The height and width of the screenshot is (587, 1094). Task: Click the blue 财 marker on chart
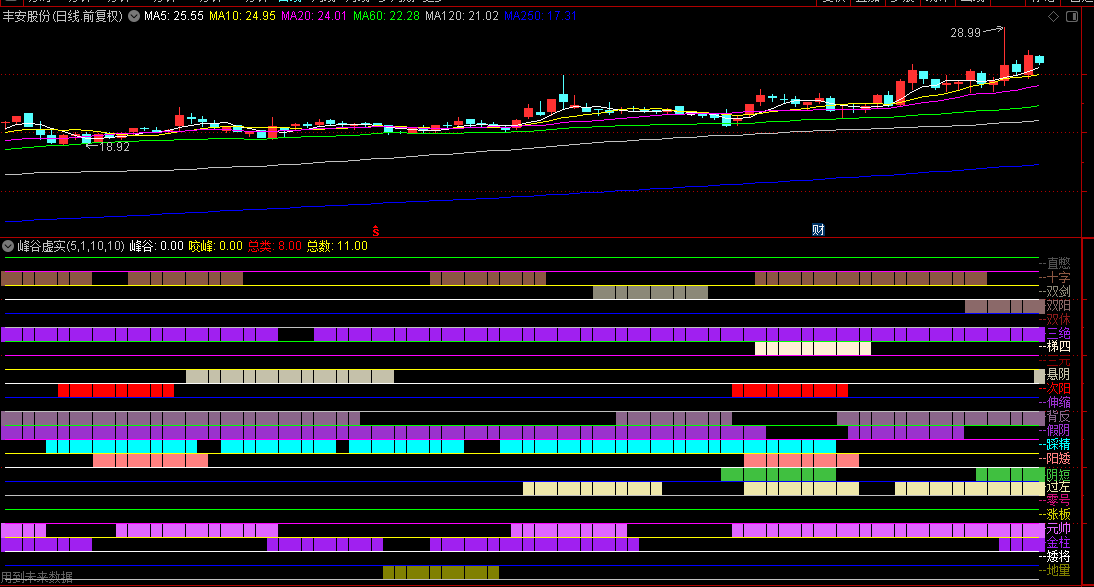[x=818, y=230]
